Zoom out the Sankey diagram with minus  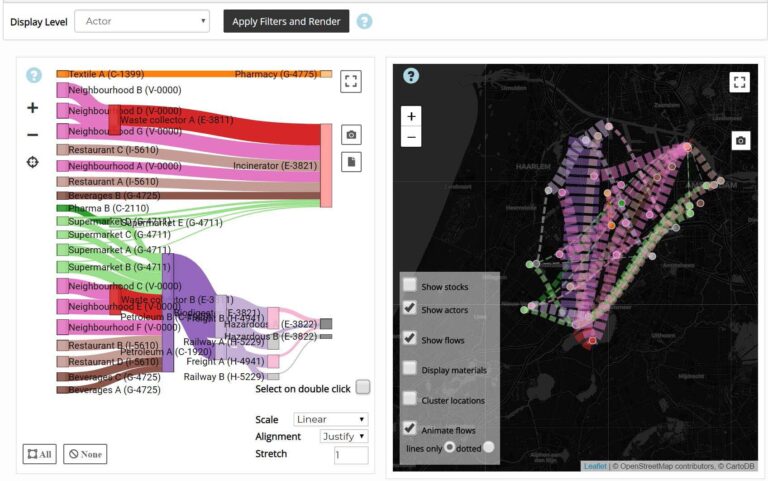(x=33, y=135)
